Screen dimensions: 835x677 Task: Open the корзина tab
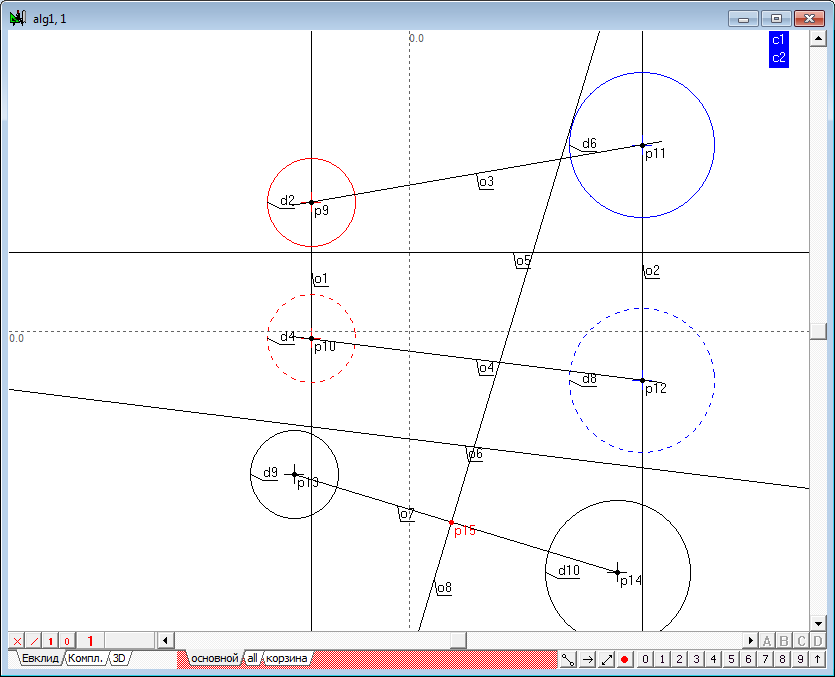pos(286,658)
